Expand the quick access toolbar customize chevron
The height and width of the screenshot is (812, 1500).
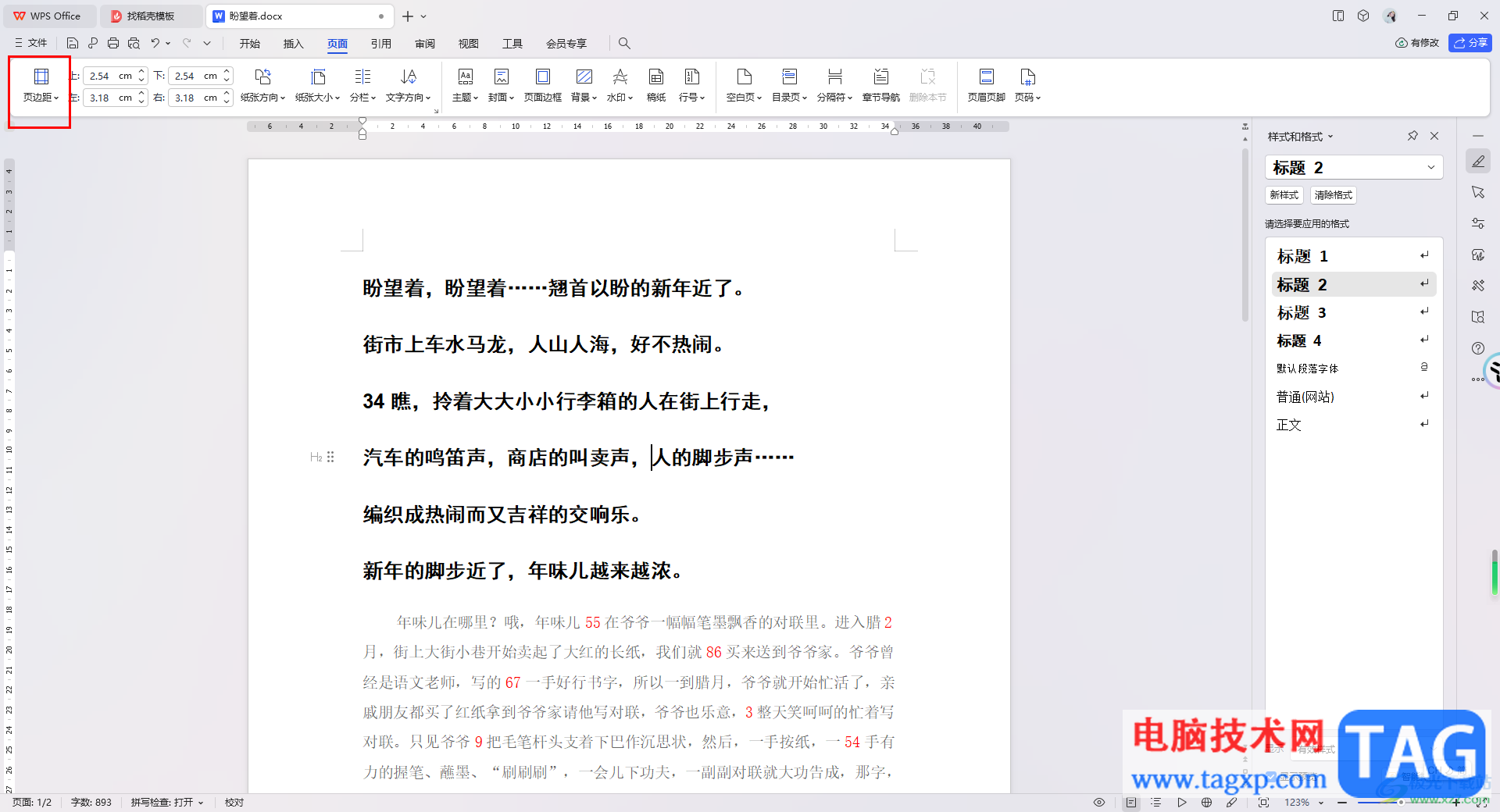(x=207, y=43)
